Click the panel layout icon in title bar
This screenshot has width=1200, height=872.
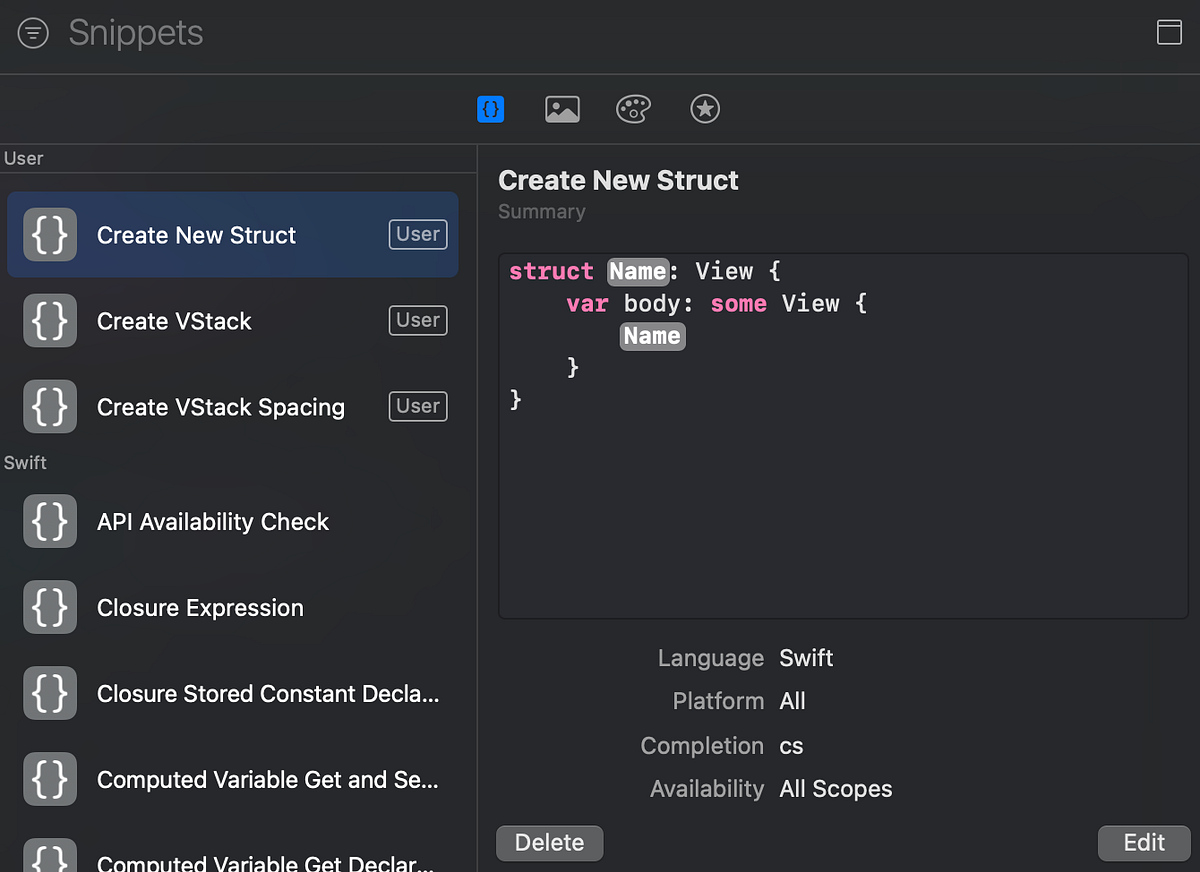click(1169, 32)
